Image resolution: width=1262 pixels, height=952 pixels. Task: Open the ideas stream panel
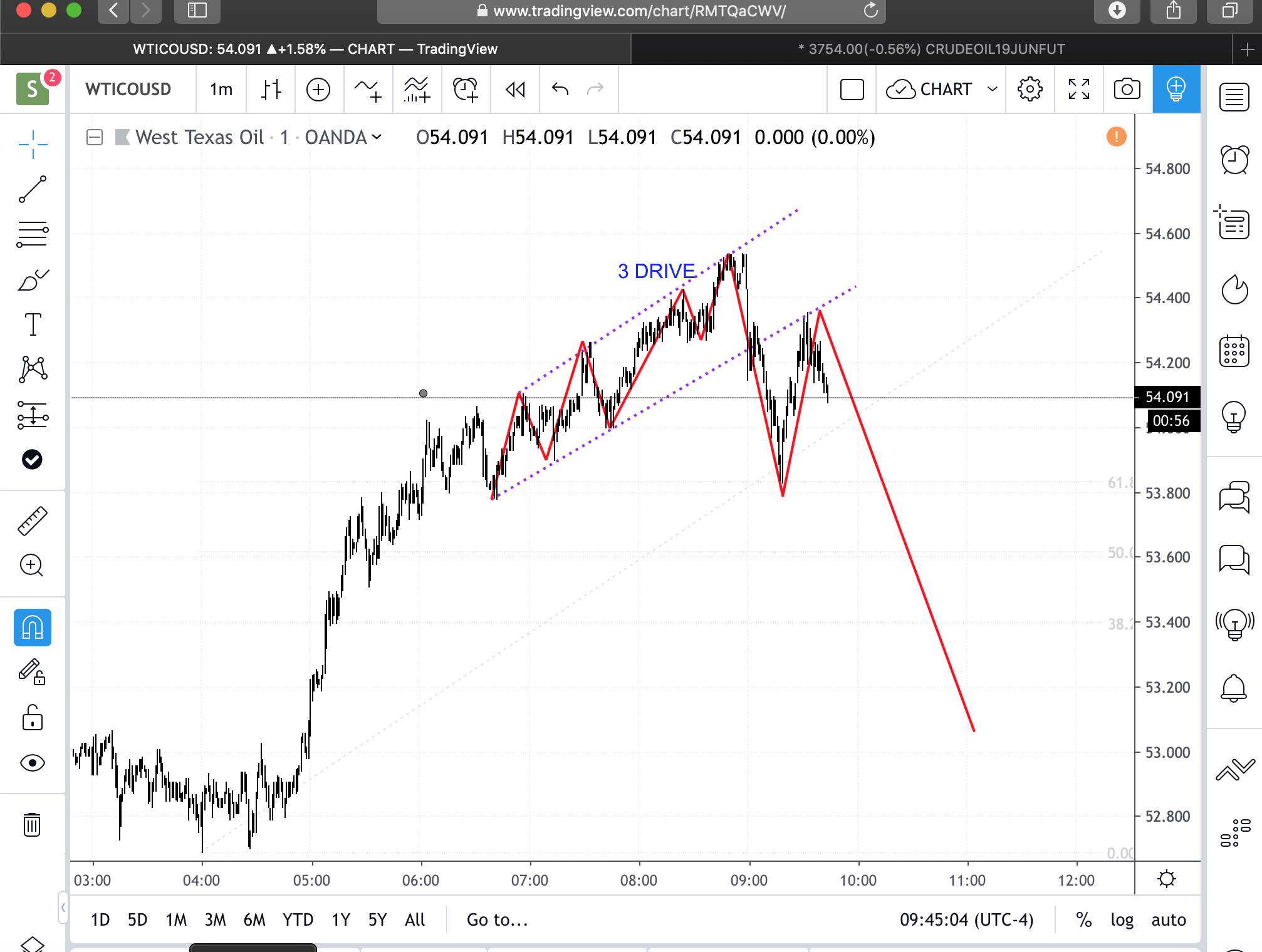point(1234,624)
